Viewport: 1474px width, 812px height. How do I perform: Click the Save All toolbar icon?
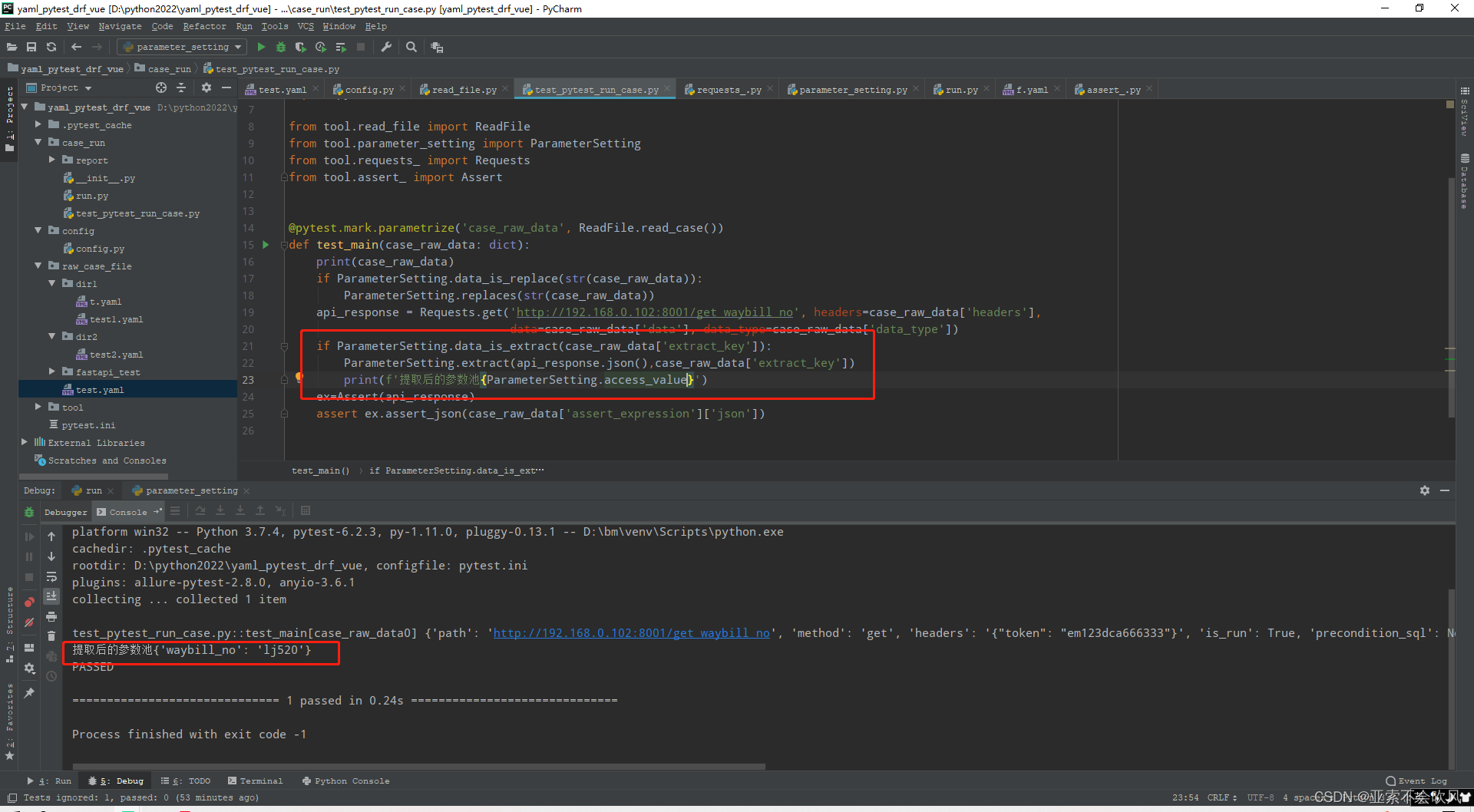point(31,47)
